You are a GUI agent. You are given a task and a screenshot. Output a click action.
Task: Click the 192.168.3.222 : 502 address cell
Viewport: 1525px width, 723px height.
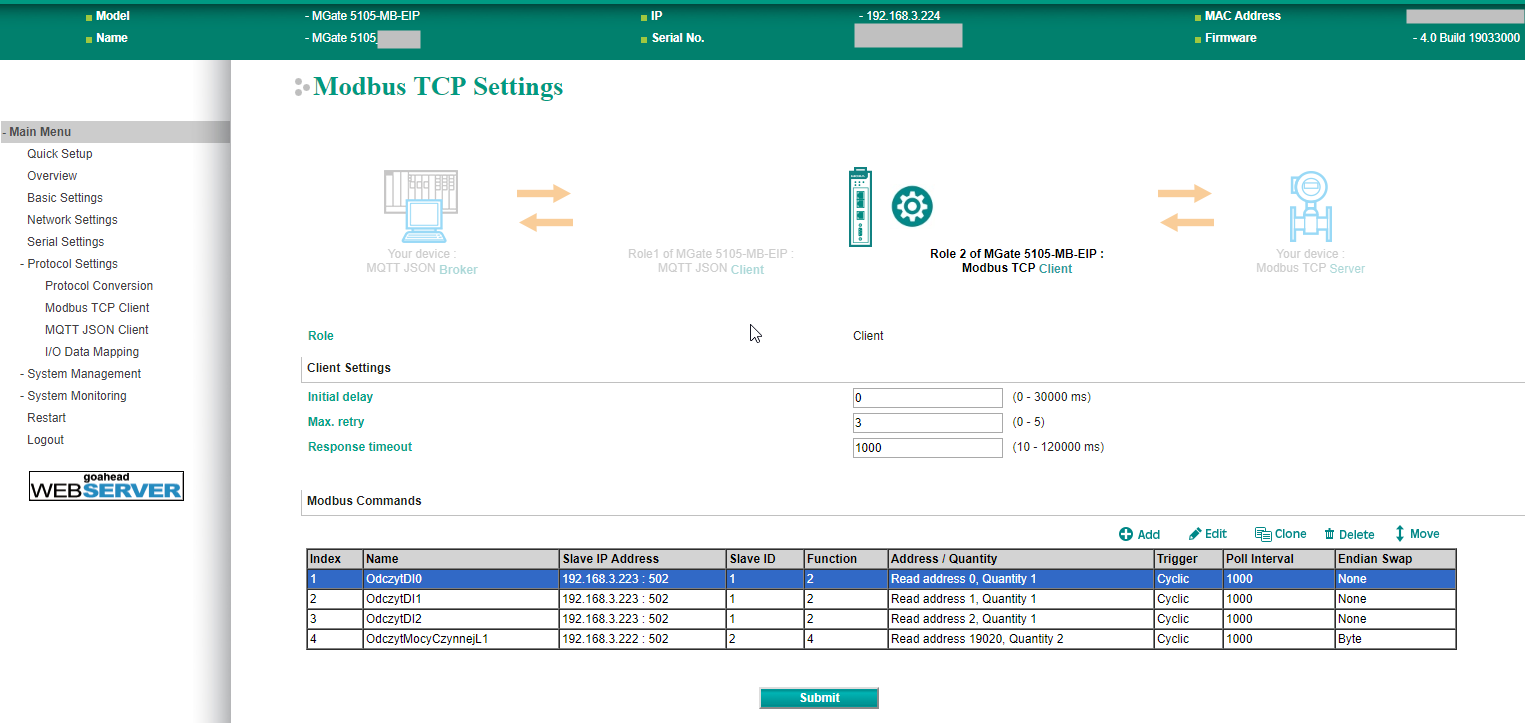click(x=643, y=639)
